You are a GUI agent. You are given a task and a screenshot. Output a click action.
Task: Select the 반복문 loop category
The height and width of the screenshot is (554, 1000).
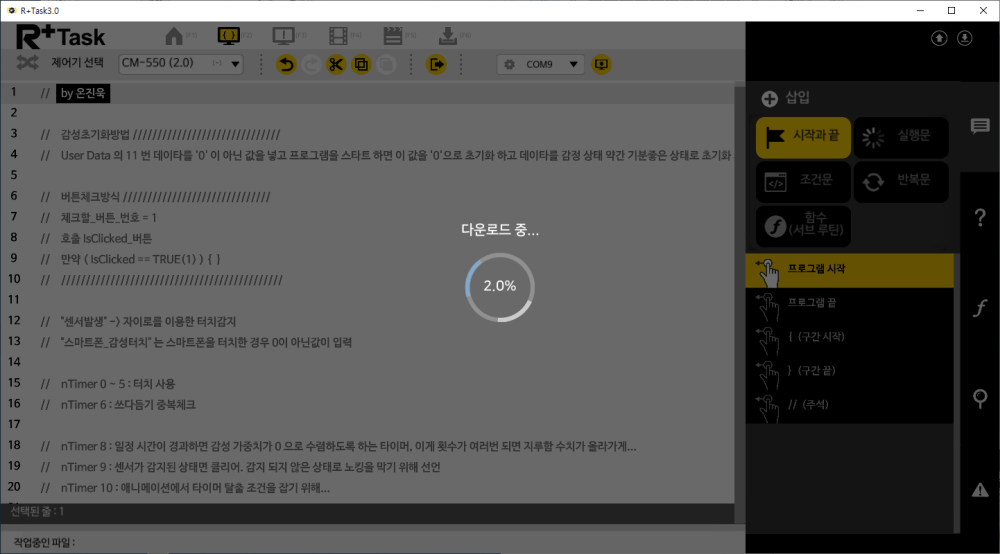(899, 182)
